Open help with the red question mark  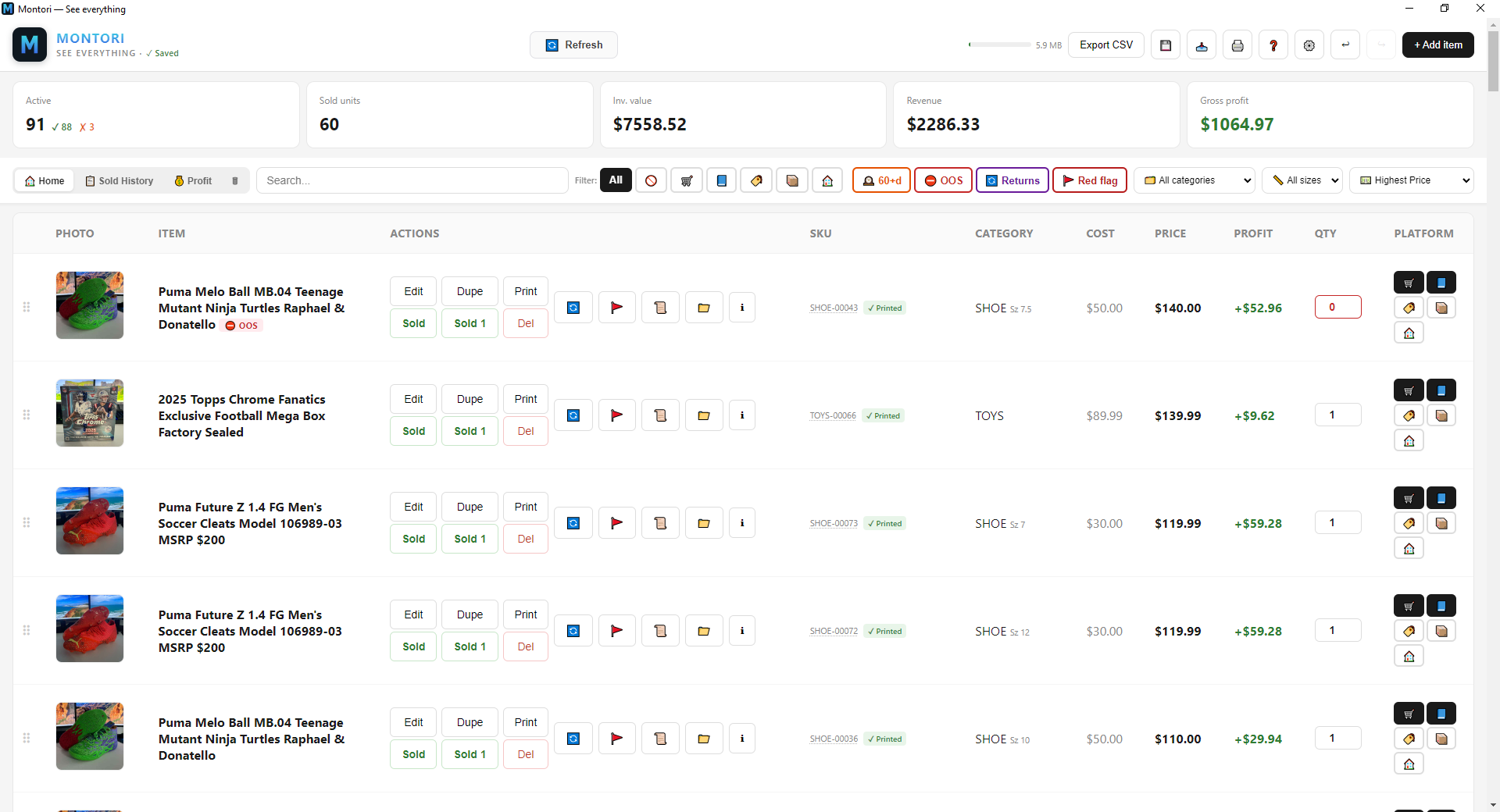point(1273,45)
